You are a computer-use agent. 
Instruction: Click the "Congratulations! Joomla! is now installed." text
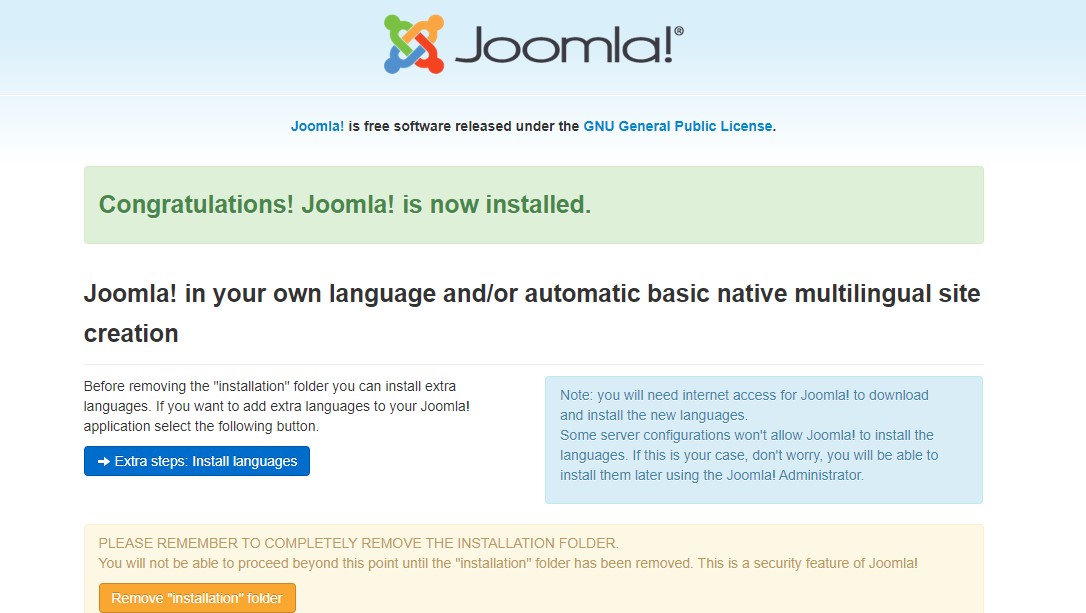point(344,204)
